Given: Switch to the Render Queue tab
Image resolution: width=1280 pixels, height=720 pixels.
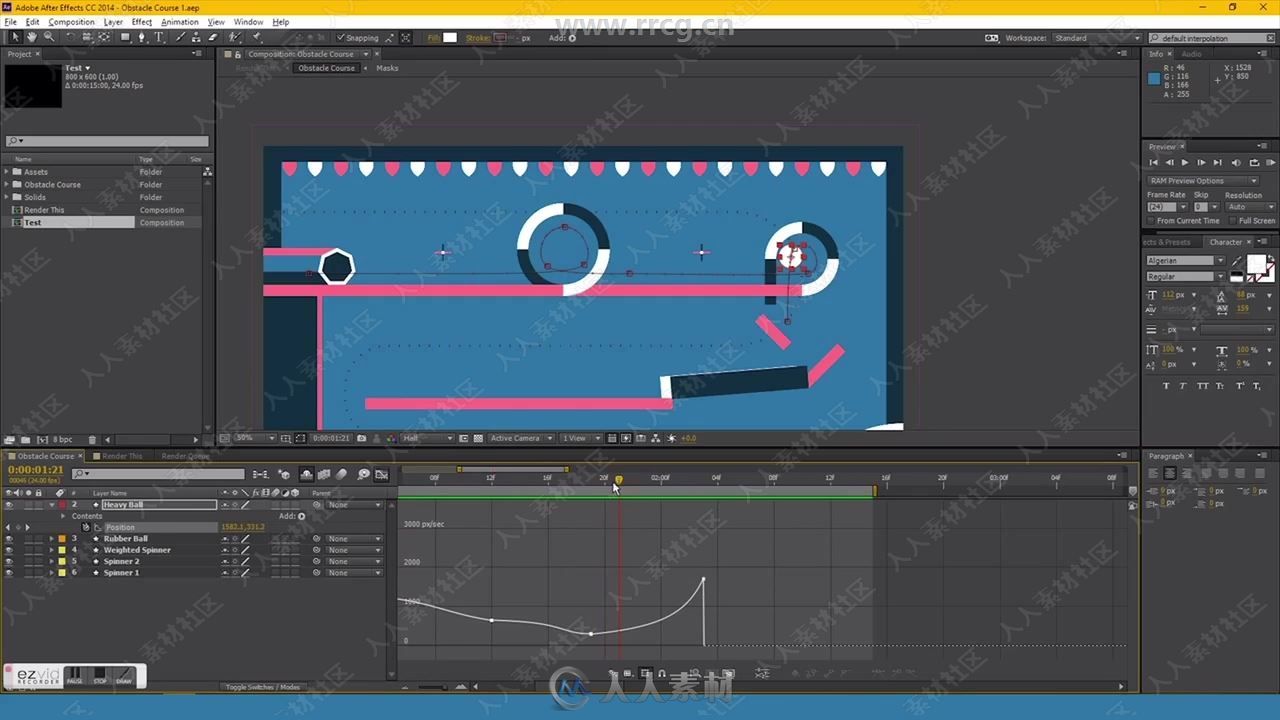Looking at the screenshot, I should (x=185, y=456).
